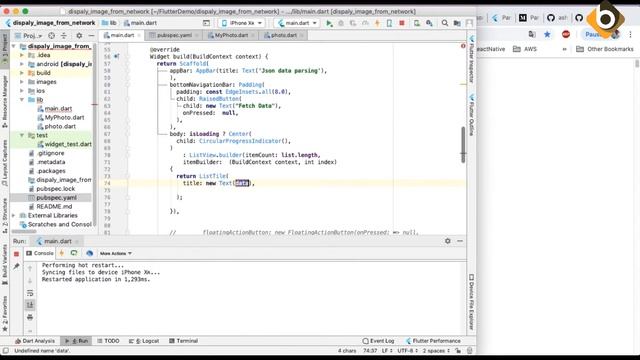Image resolution: width=640 pixels, height=360 pixels.
Task: Click the blue bookmark star in browser
Action: pos(547,34)
